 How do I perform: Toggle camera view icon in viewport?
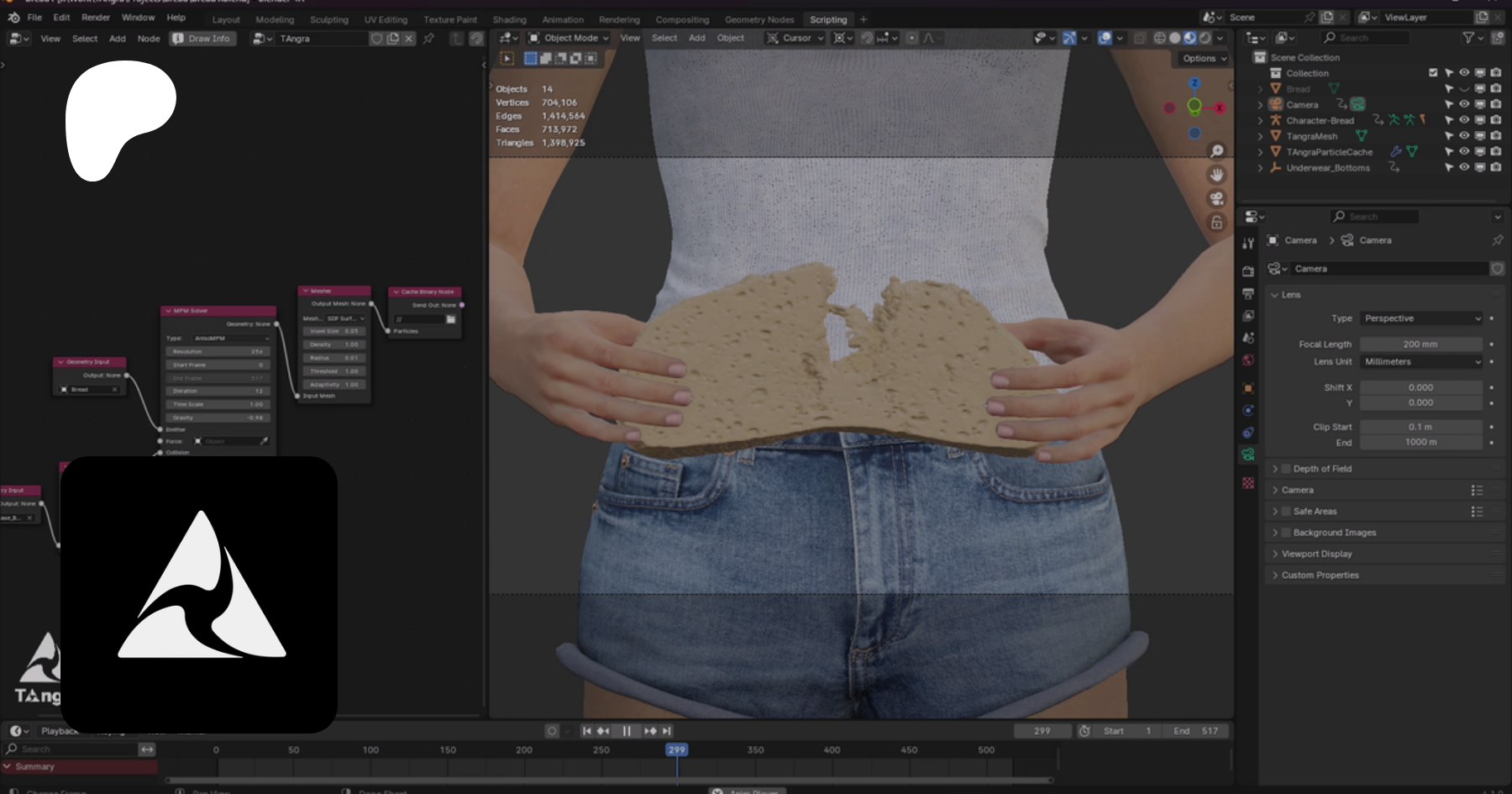1216,198
